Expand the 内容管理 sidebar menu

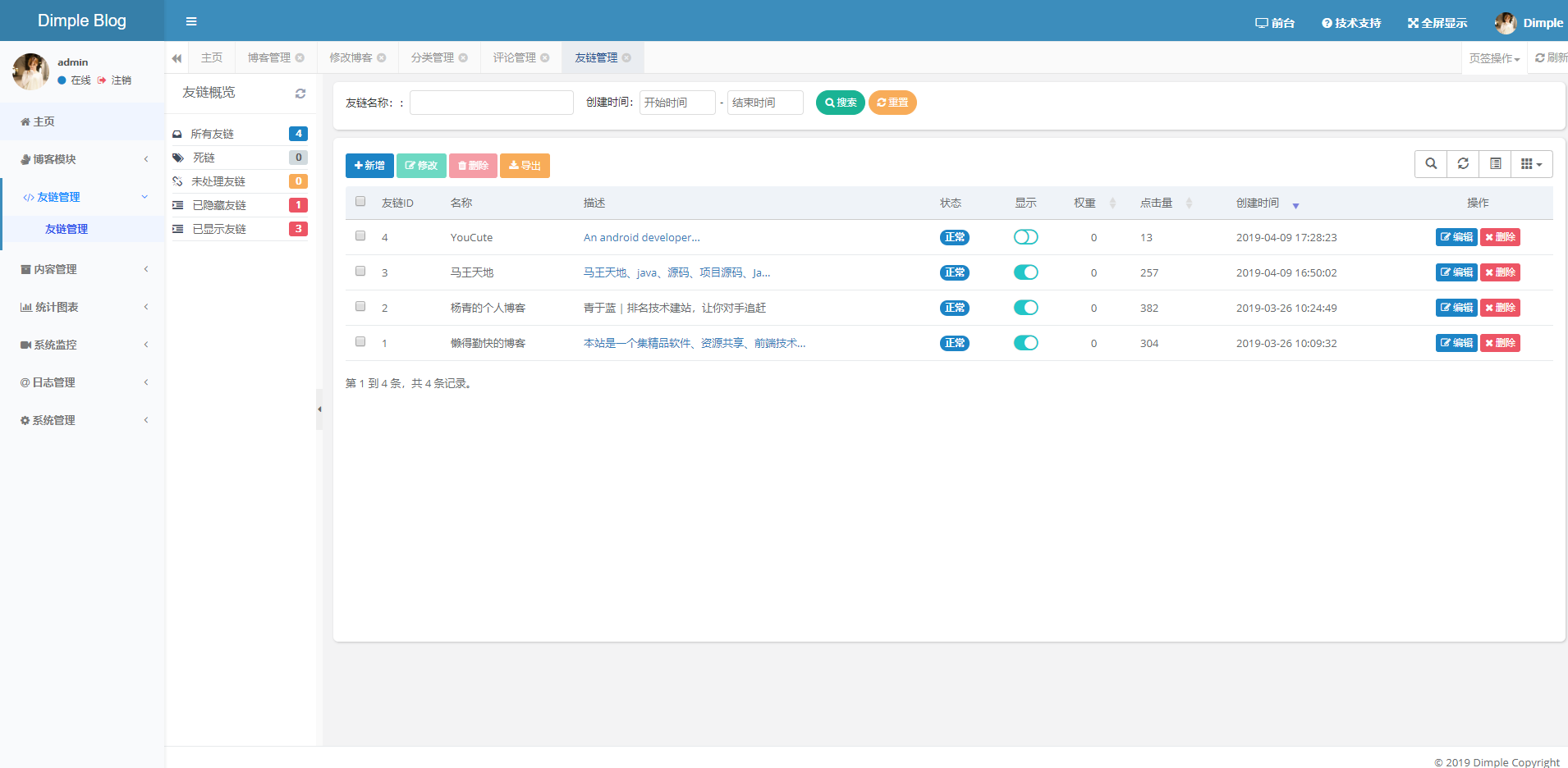[82, 269]
